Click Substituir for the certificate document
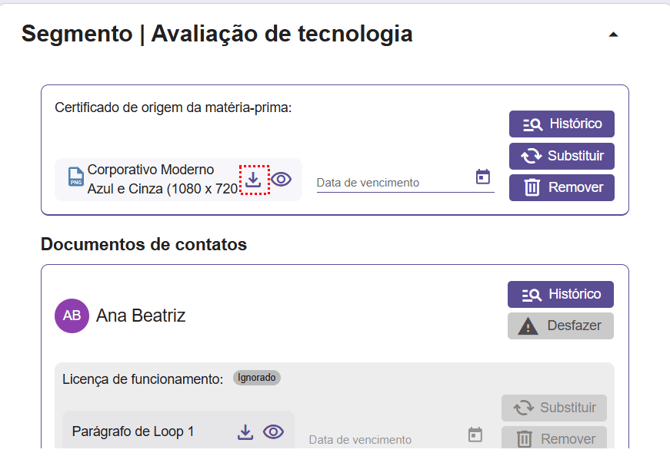670x466 pixels. tap(561, 156)
